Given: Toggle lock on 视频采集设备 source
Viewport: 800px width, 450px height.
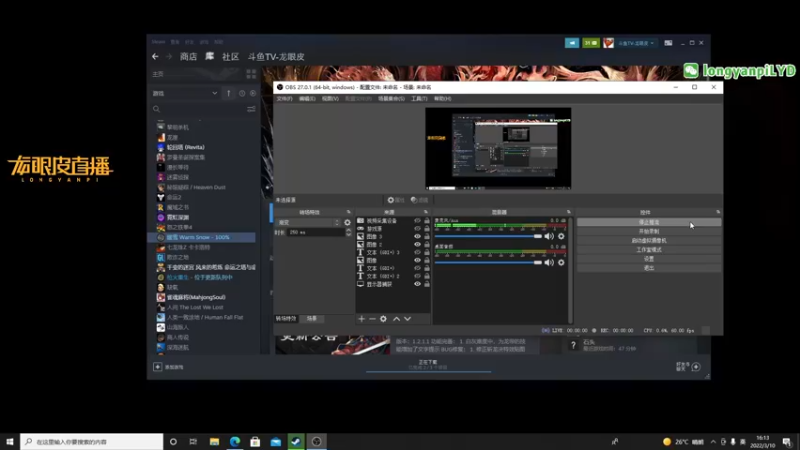Looking at the screenshot, I should click(x=427, y=221).
